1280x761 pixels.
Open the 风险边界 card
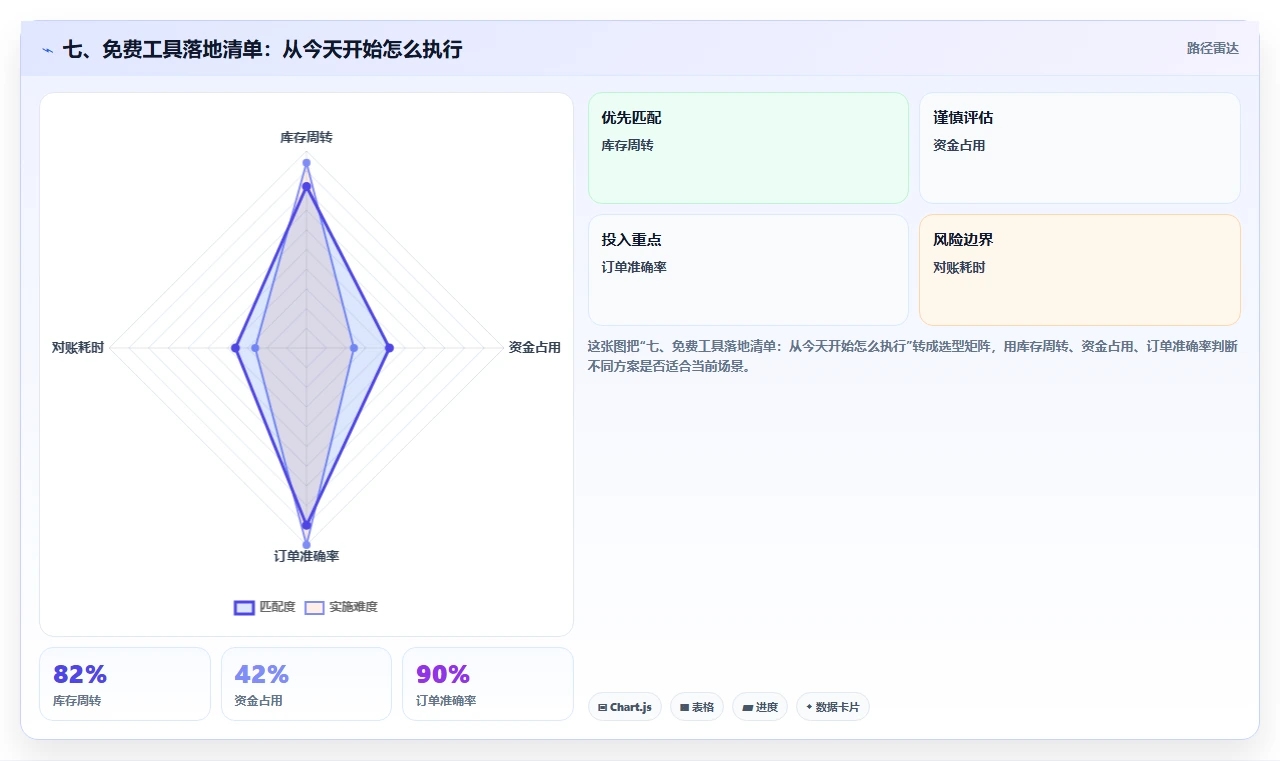coord(1080,270)
